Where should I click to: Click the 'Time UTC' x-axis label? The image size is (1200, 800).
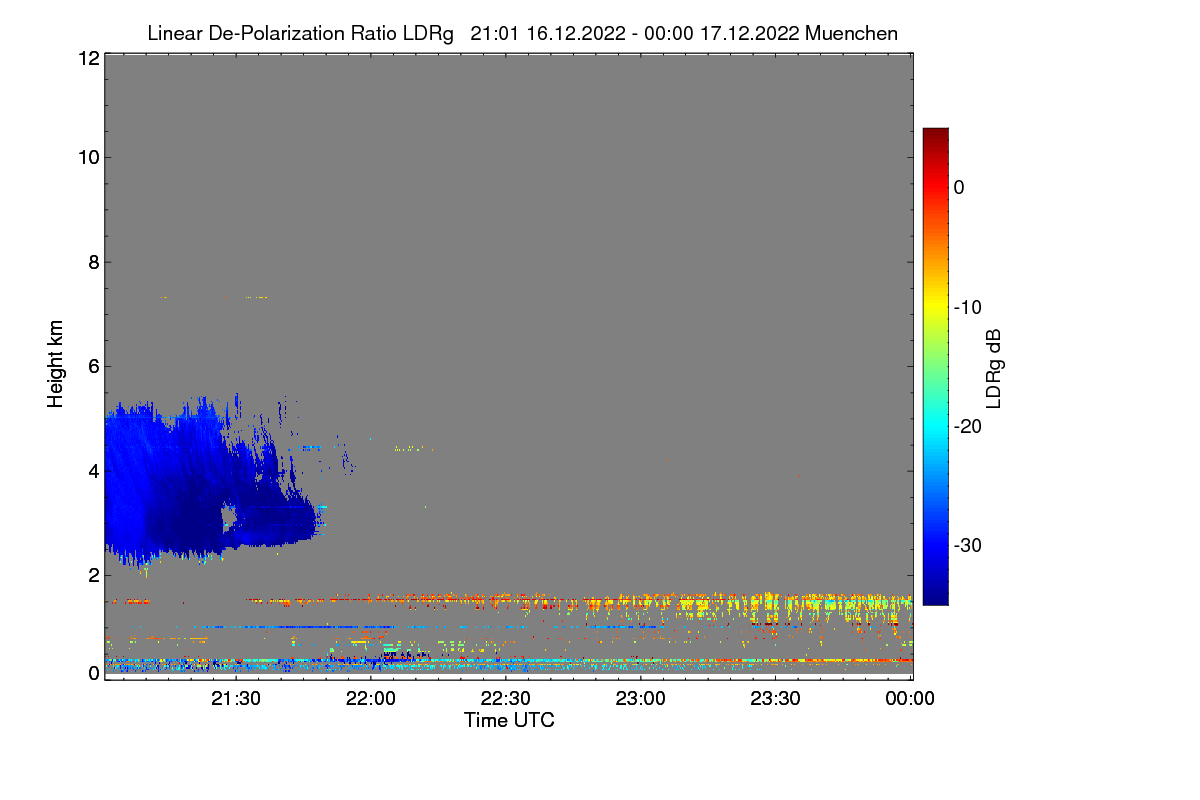pos(509,720)
